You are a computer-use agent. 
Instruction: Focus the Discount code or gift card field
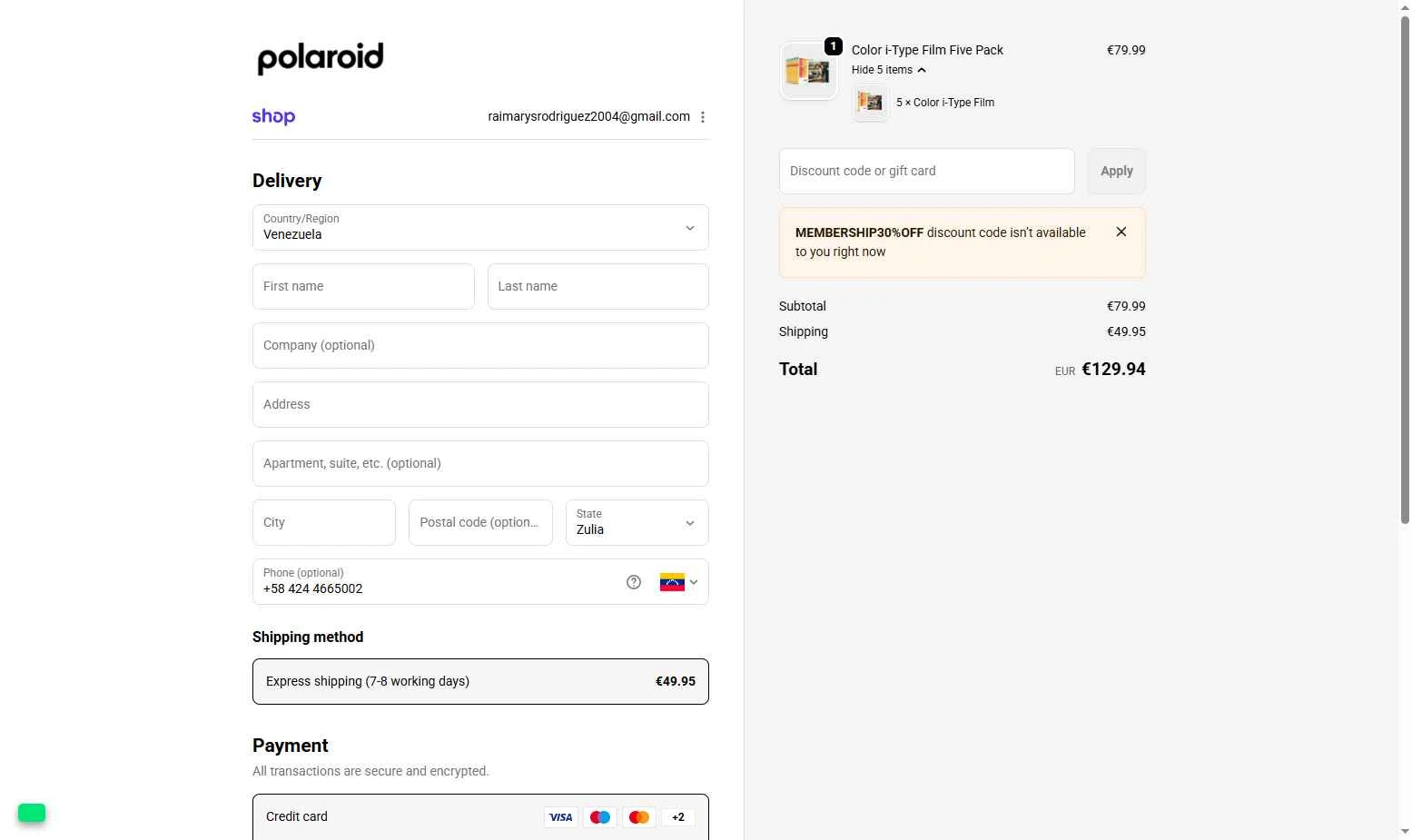[927, 171]
